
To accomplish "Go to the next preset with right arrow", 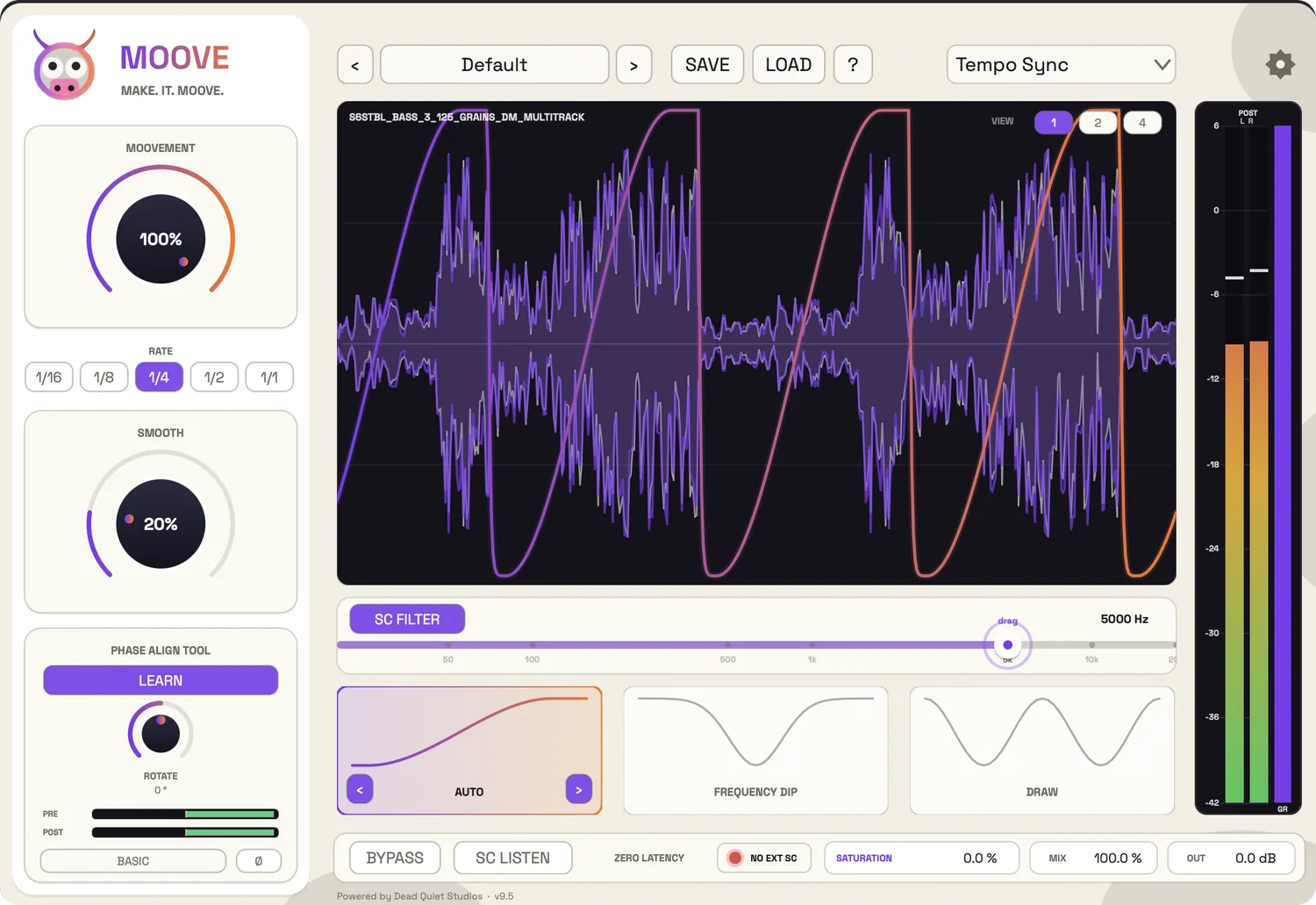I will [x=633, y=65].
